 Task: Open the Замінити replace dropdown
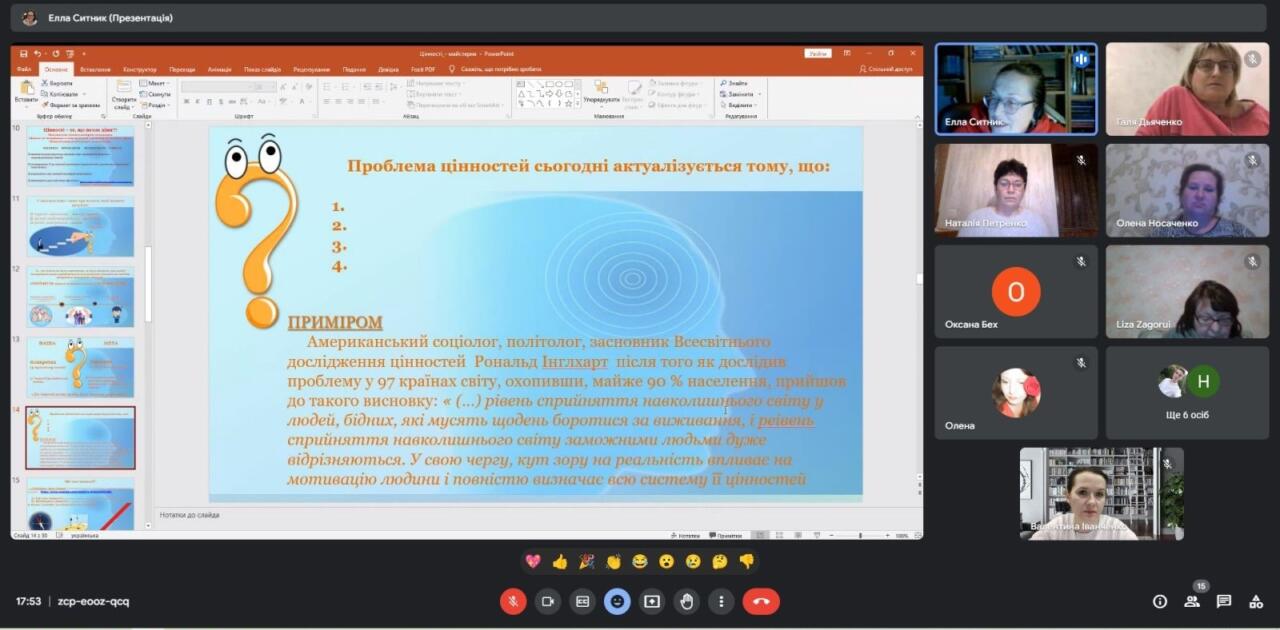point(740,94)
